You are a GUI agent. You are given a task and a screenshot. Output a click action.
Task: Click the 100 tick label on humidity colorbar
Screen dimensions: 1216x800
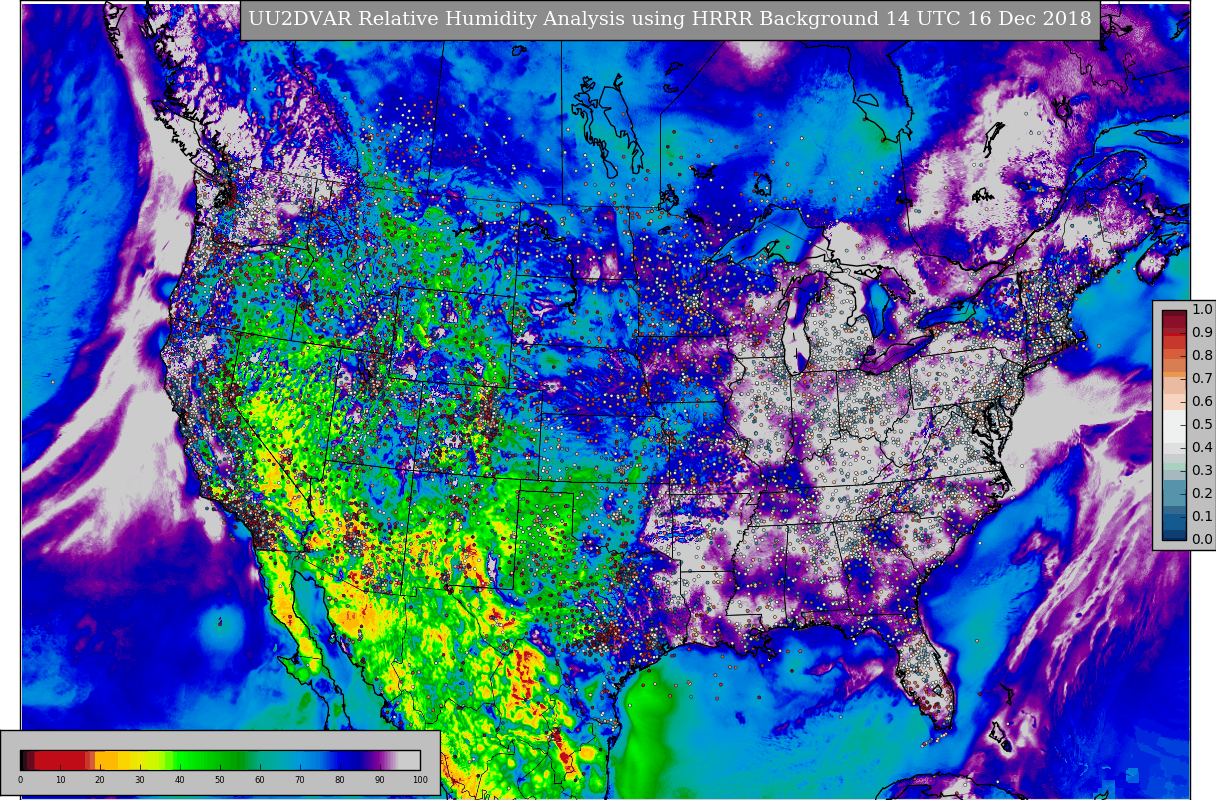(x=420, y=780)
